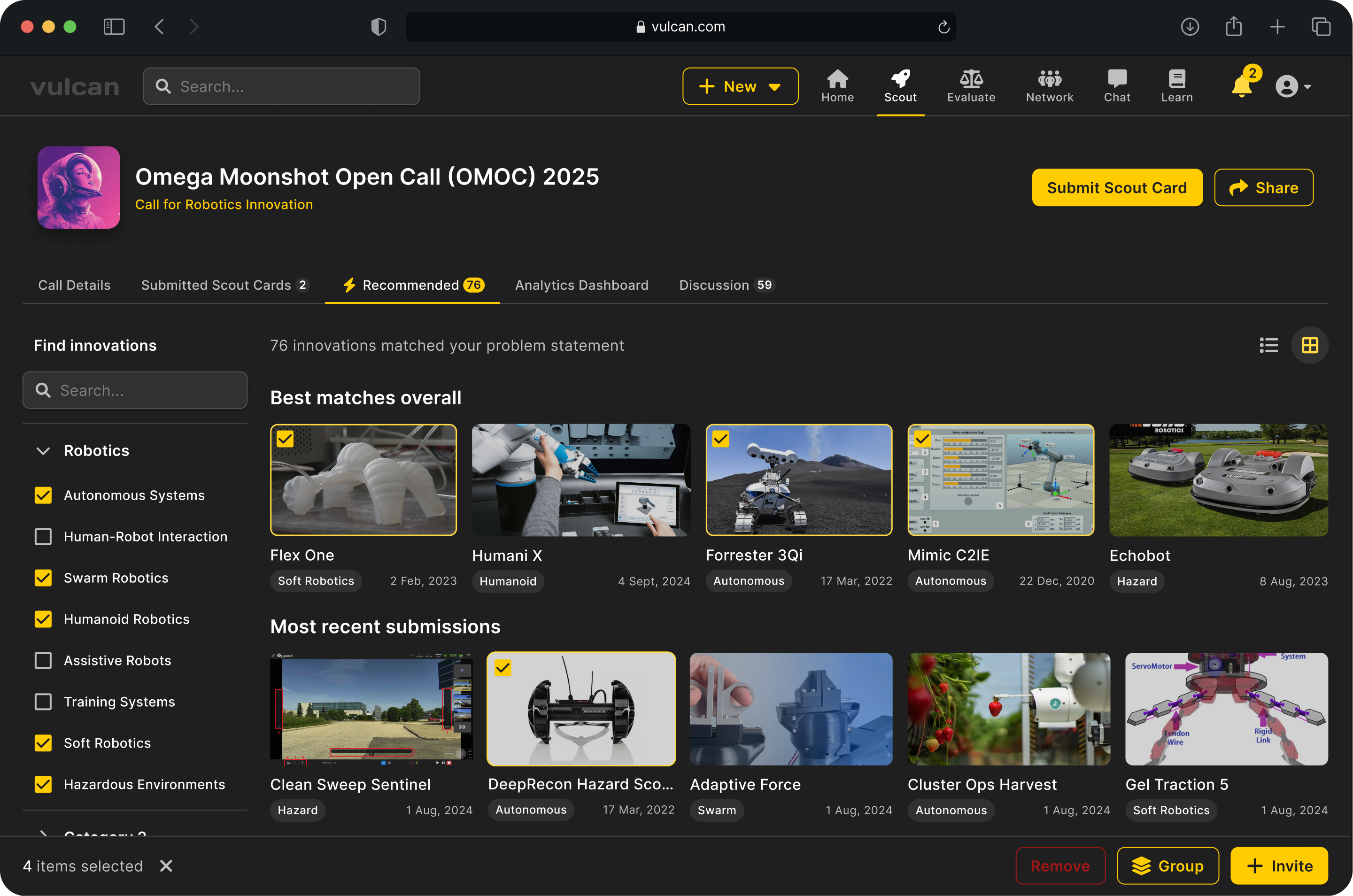Open the Chat bubble icon
This screenshot has height=896, width=1353.
pyautogui.click(x=1116, y=78)
